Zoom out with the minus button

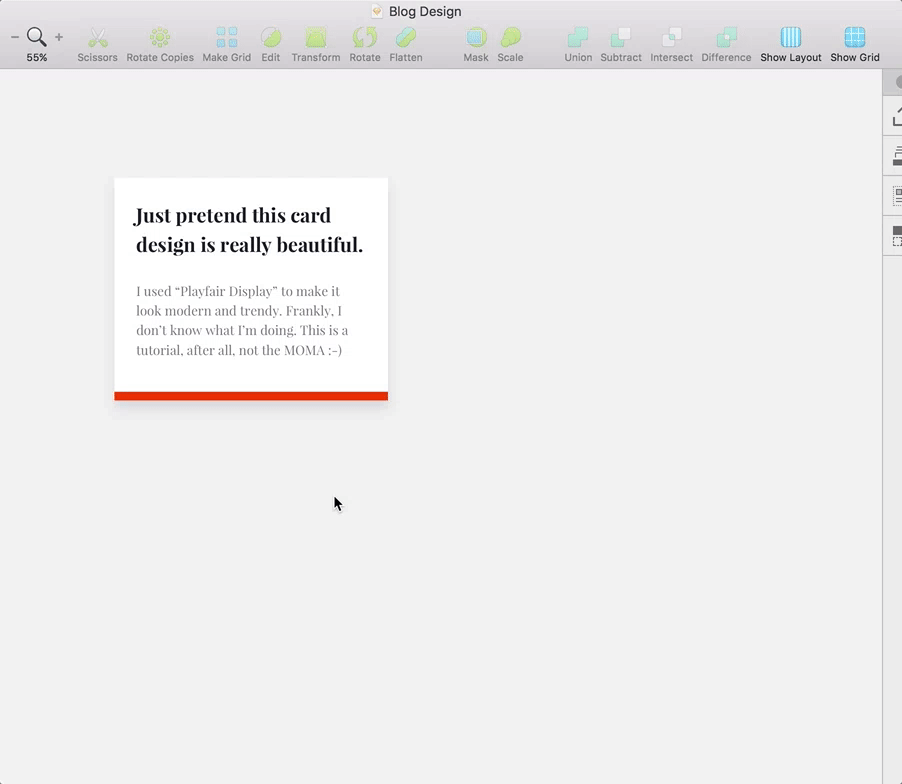coord(15,37)
